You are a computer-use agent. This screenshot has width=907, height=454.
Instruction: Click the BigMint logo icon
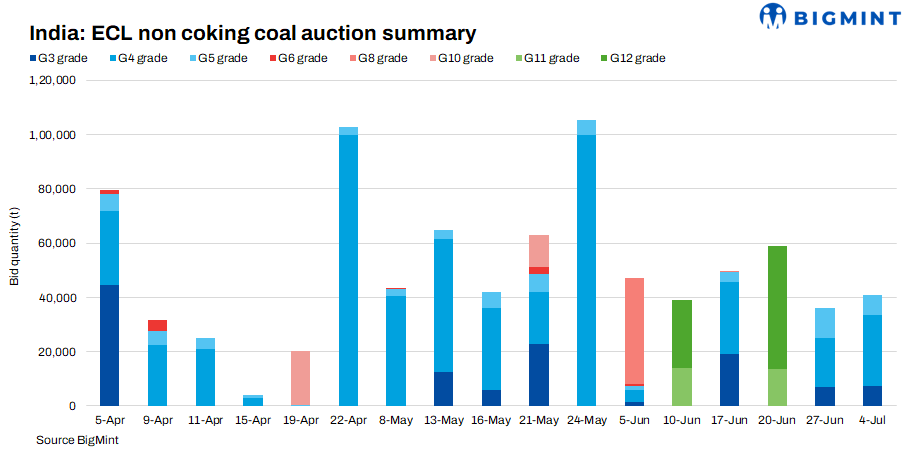point(774,16)
